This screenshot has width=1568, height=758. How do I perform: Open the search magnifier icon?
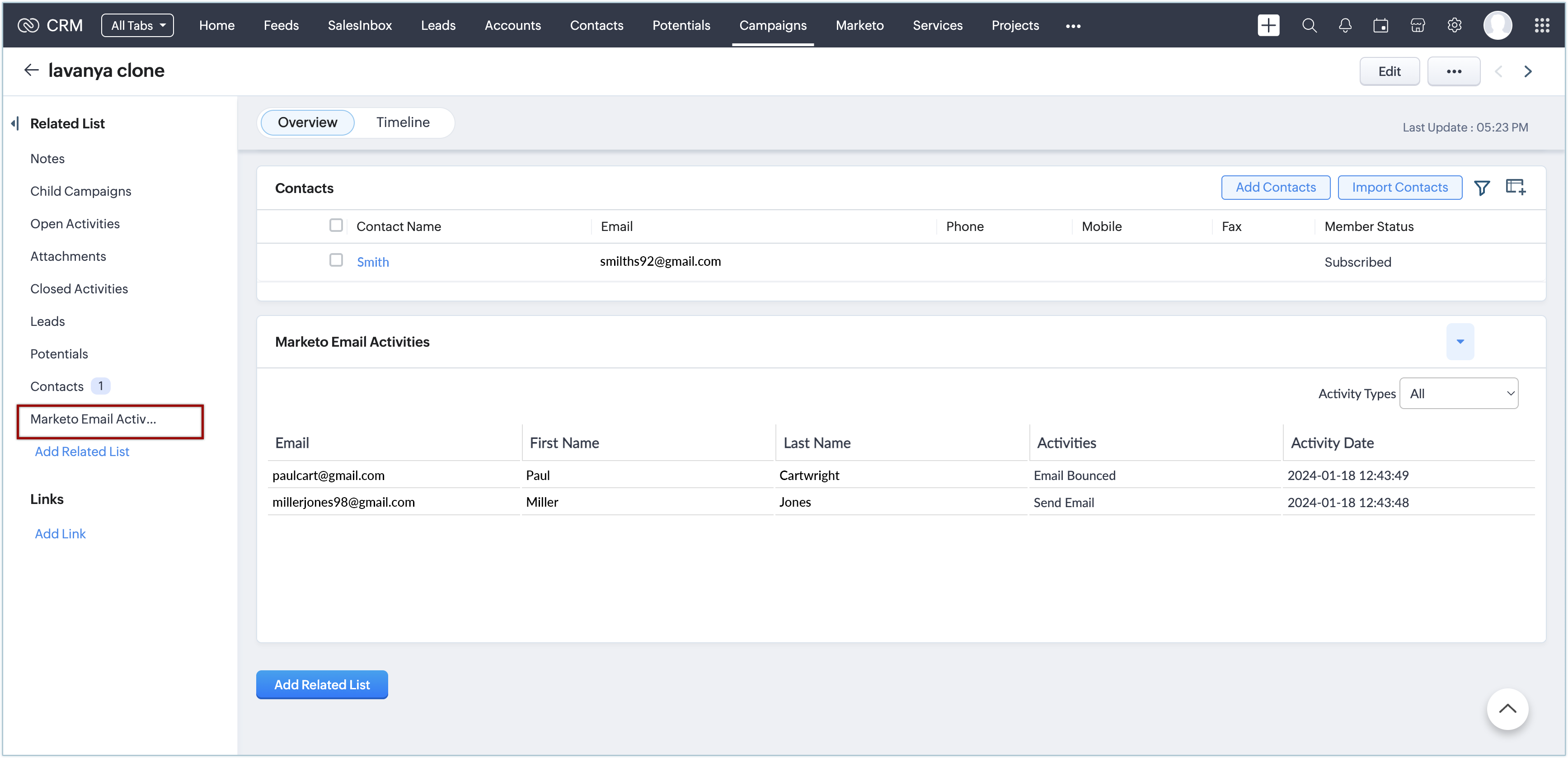(x=1310, y=26)
